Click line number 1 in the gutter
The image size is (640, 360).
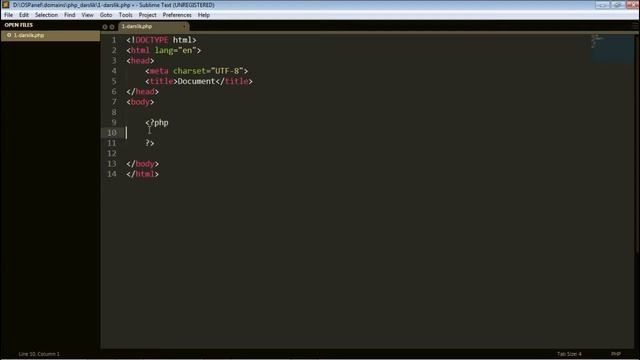click(114, 40)
